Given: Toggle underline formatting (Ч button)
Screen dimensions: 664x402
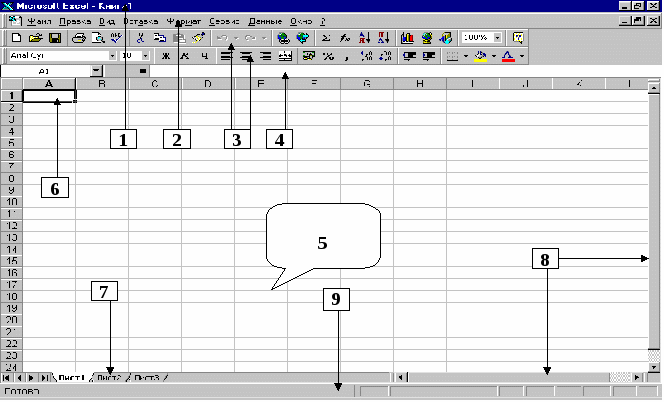Looking at the screenshot, I should point(204,56).
